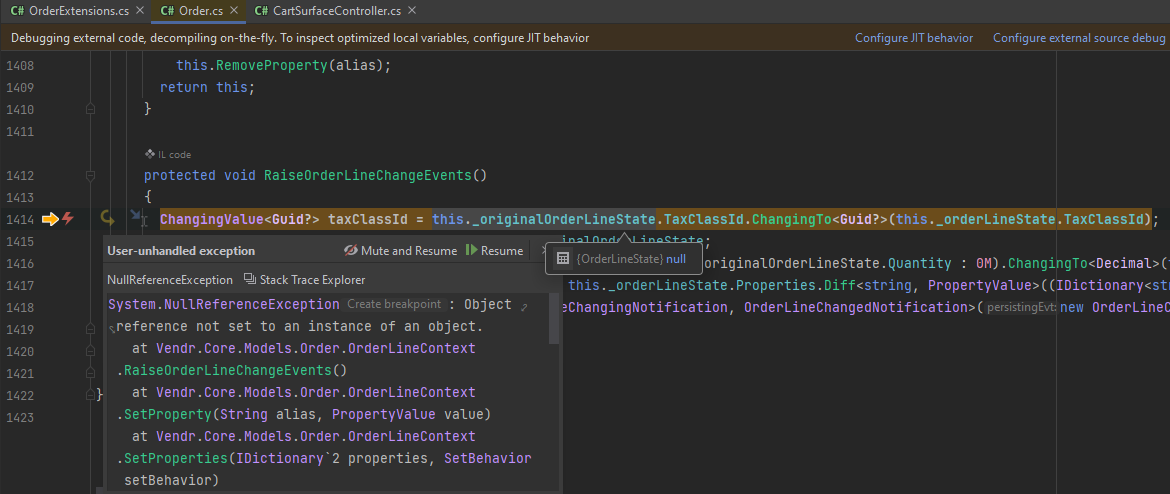Open Configure external source debug link
The height and width of the screenshot is (494, 1170).
[x=1079, y=38]
